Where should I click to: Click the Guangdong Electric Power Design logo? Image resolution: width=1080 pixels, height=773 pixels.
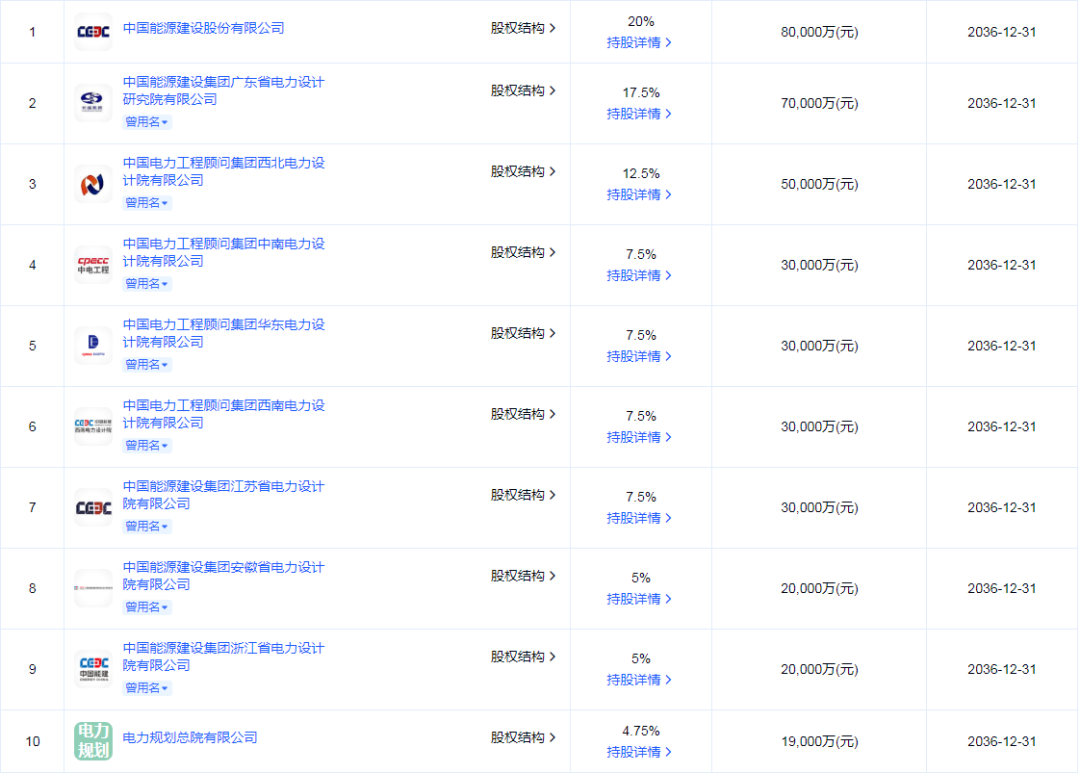(x=93, y=103)
